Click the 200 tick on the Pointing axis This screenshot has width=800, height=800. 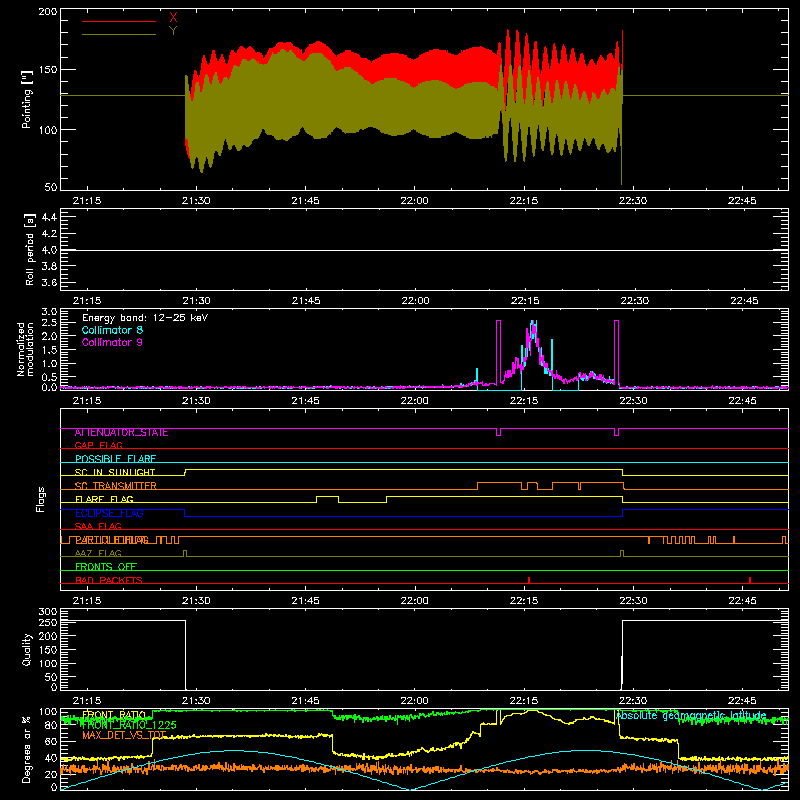(x=48, y=11)
